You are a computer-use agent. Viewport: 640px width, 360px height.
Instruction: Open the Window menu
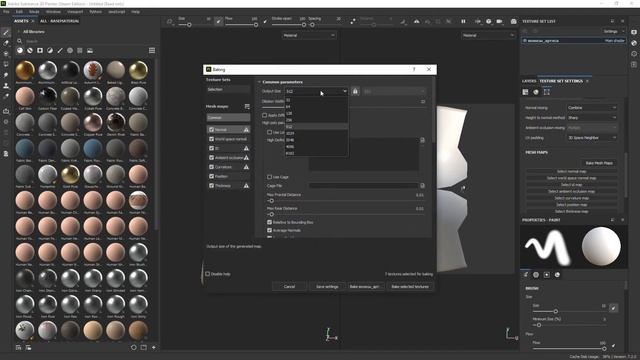pos(53,12)
